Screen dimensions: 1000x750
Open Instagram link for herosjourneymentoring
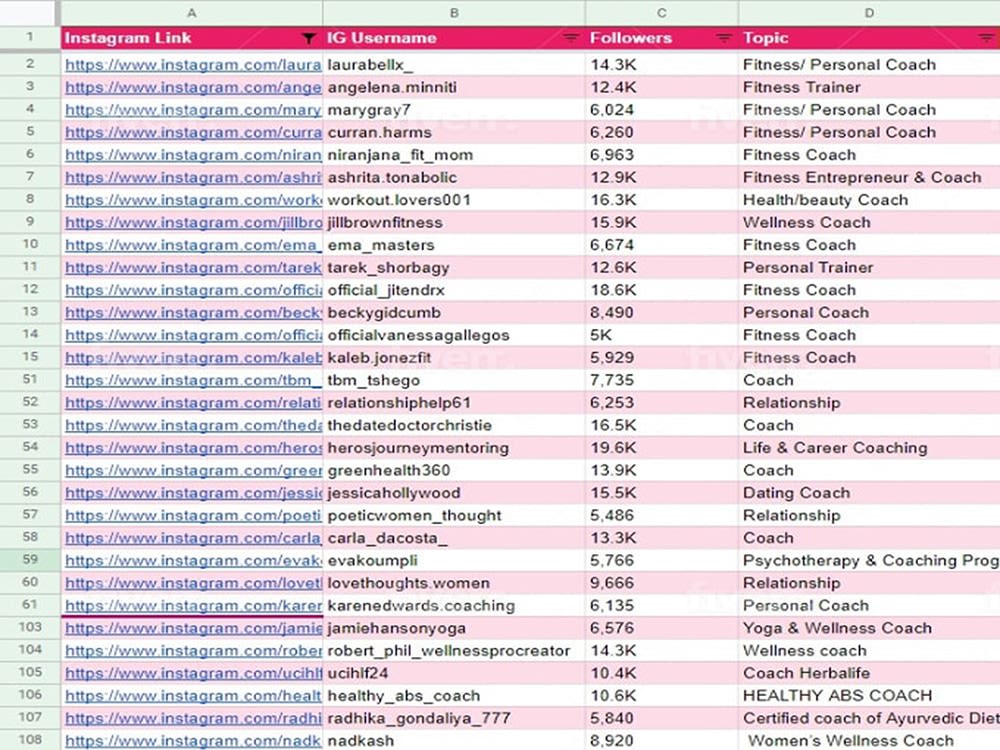coord(193,448)
